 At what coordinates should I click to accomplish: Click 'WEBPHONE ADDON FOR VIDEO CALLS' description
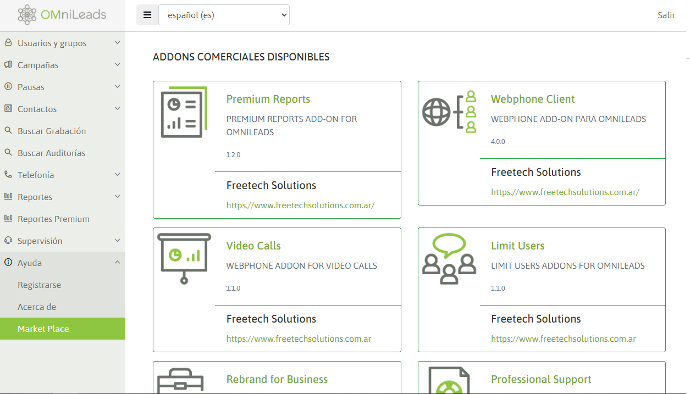pyautogui.click(x=302, y=266)
